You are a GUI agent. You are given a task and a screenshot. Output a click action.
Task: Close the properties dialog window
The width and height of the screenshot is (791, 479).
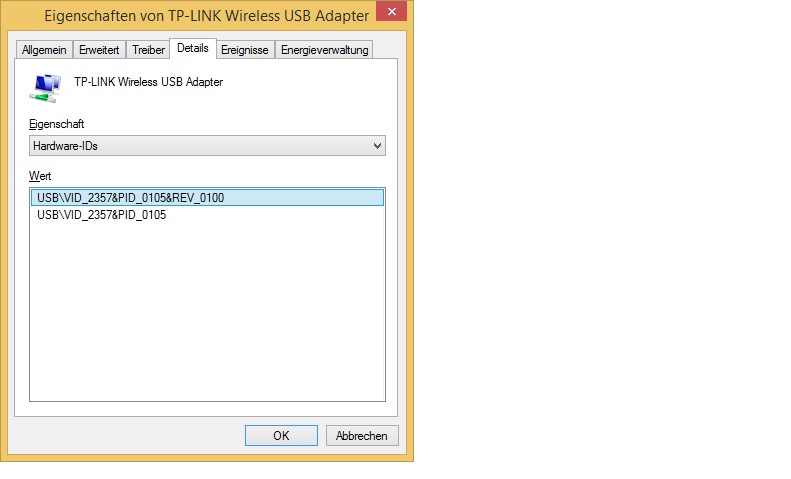pos(391,12)
